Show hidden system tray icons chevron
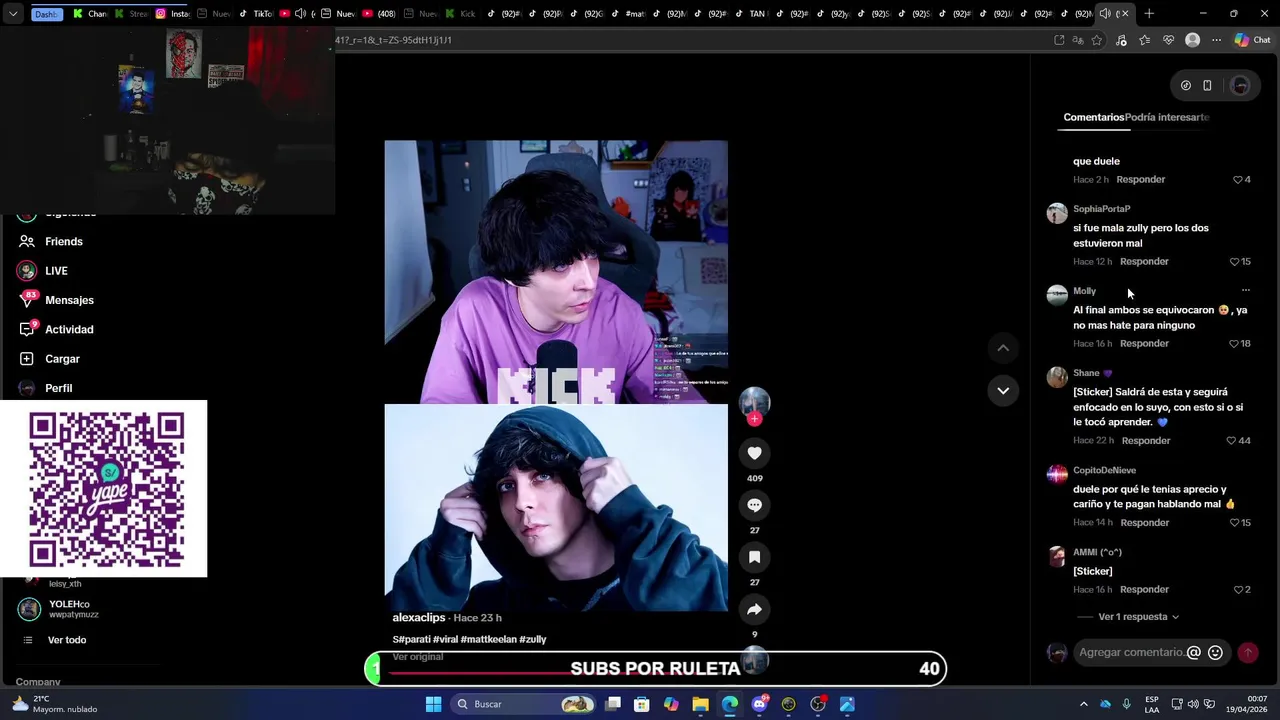Screen dimensions: 1280x720 tap(1083, 704)
